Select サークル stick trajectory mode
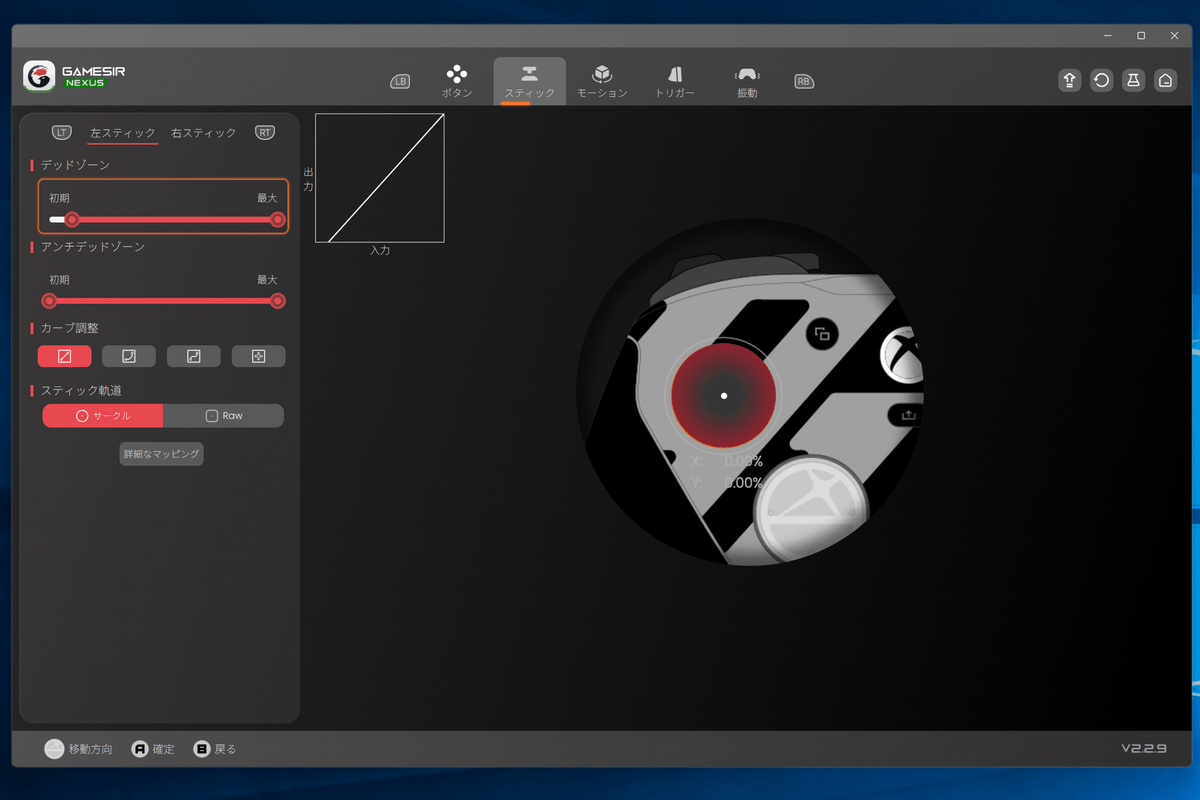Screen dimensions: 1200x800 click(102, 416)
